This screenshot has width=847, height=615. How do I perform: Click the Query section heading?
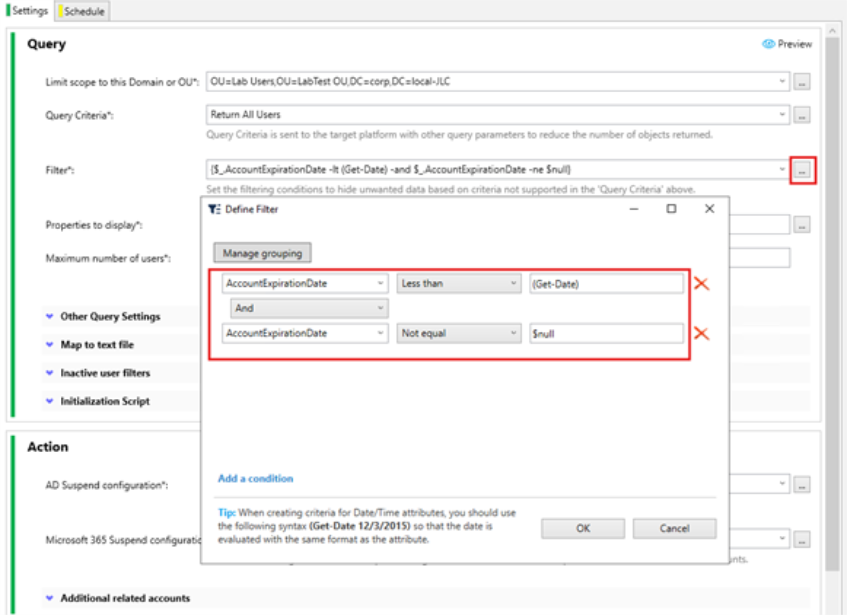coord(46,44)
